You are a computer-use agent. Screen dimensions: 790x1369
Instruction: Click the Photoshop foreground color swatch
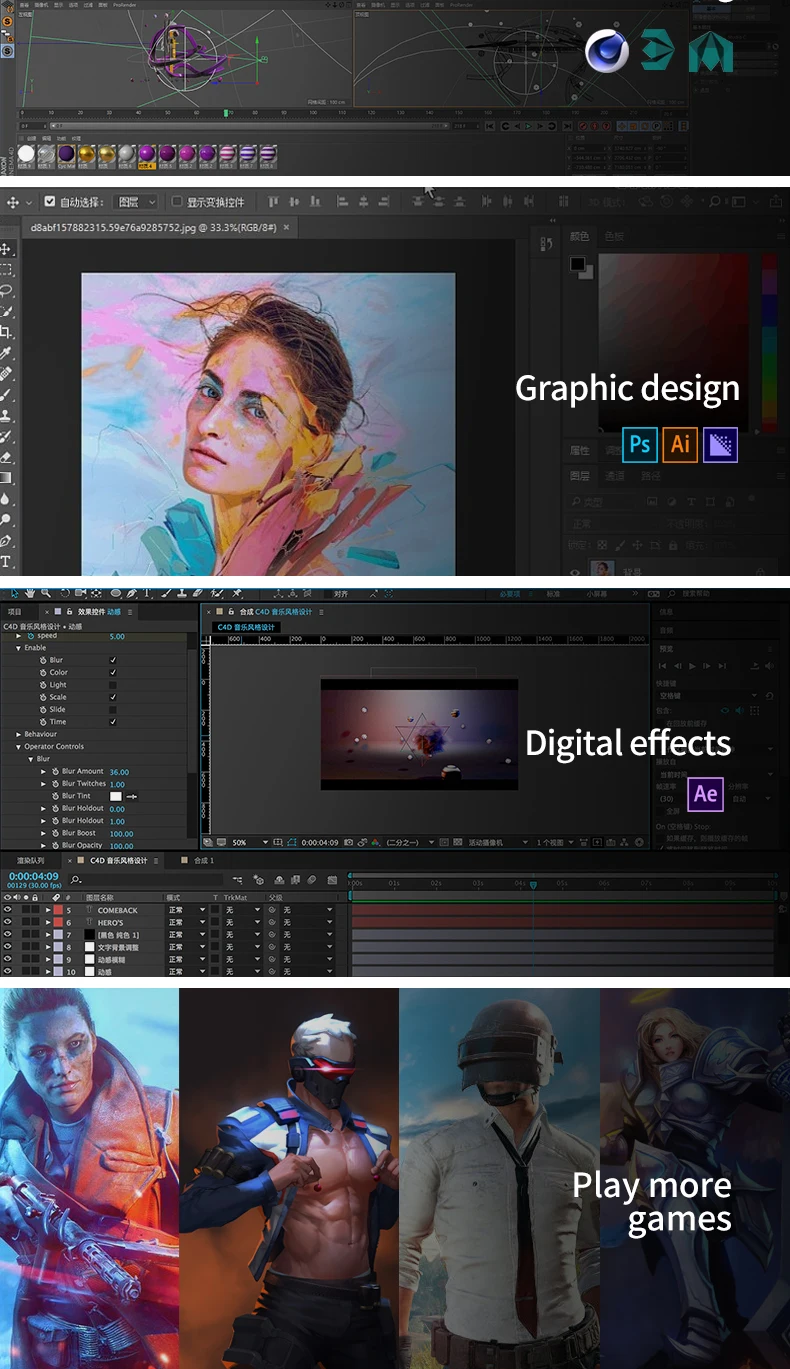[577, 264]
